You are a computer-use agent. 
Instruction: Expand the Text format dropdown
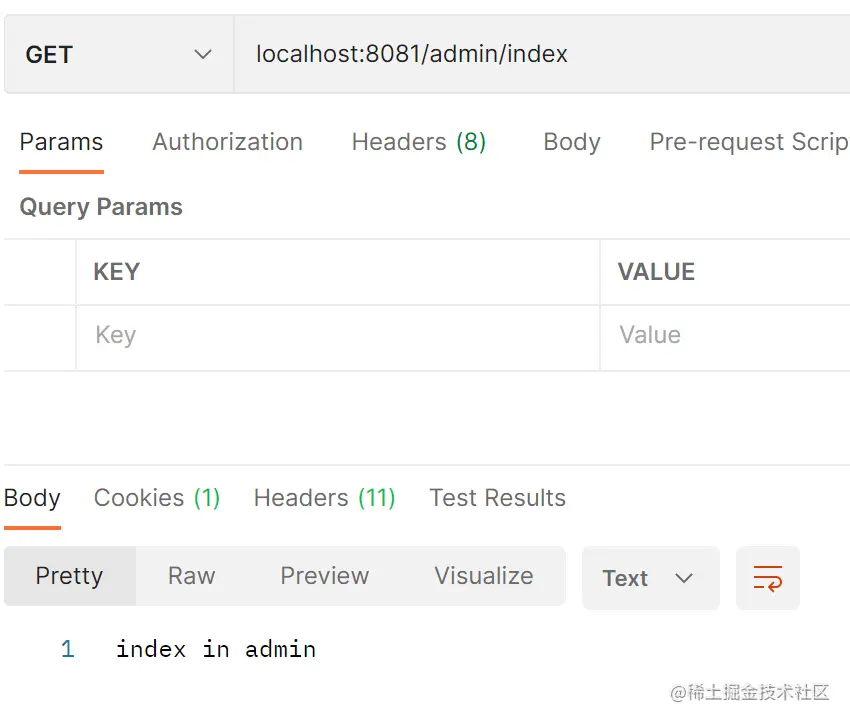coord(649,578)
